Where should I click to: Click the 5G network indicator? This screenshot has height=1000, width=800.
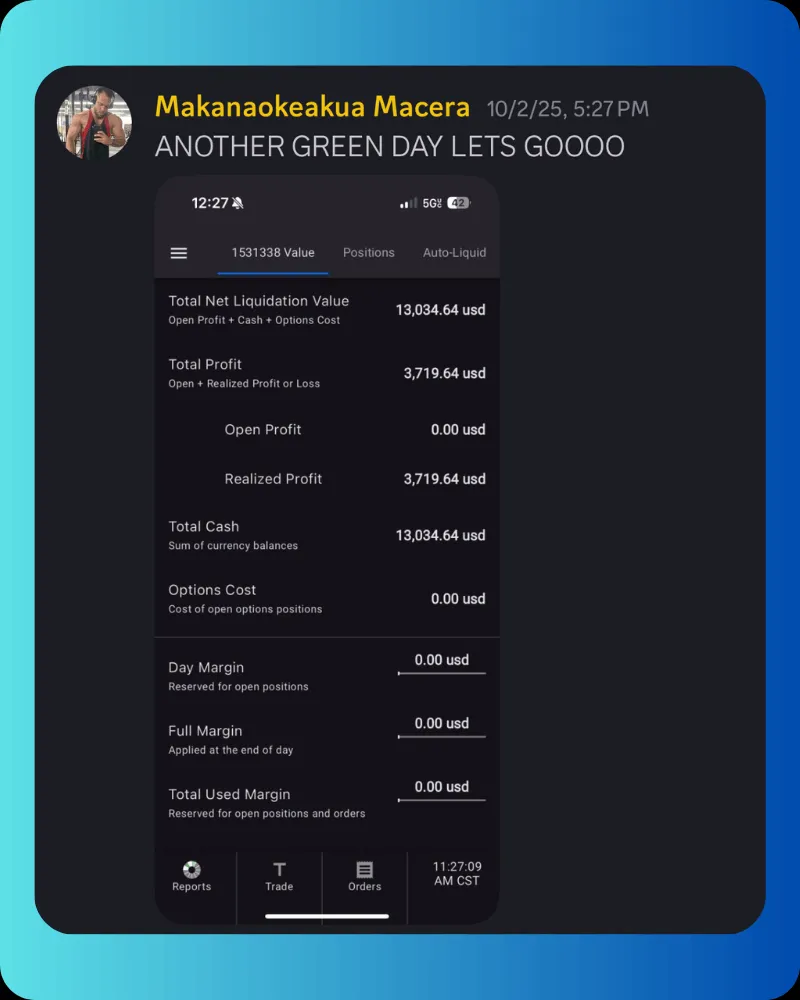pyautogui.click(x=432, y=203)
